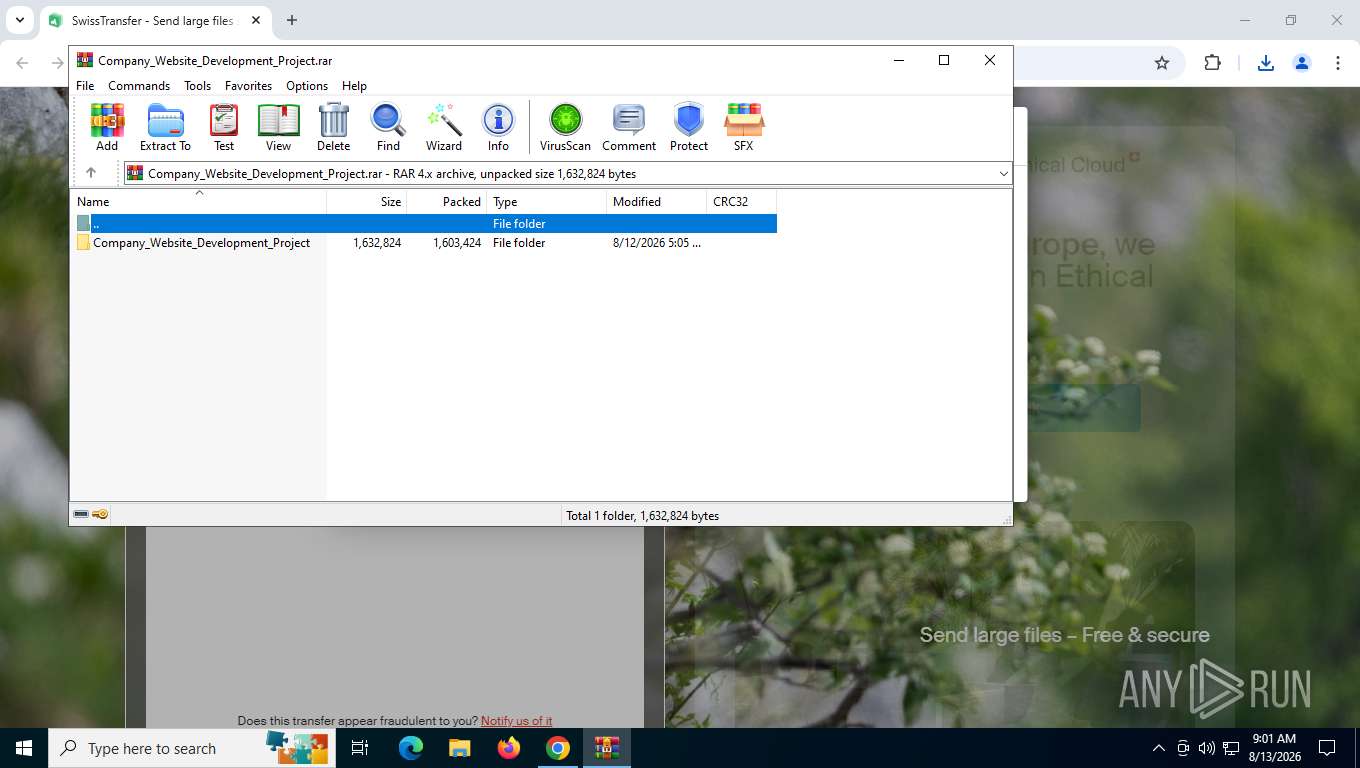The width and height of the screenshot is (1360, 768).
Task: Click the View toolbar icon
Action: pyautogui.click(x=278, y=127)
